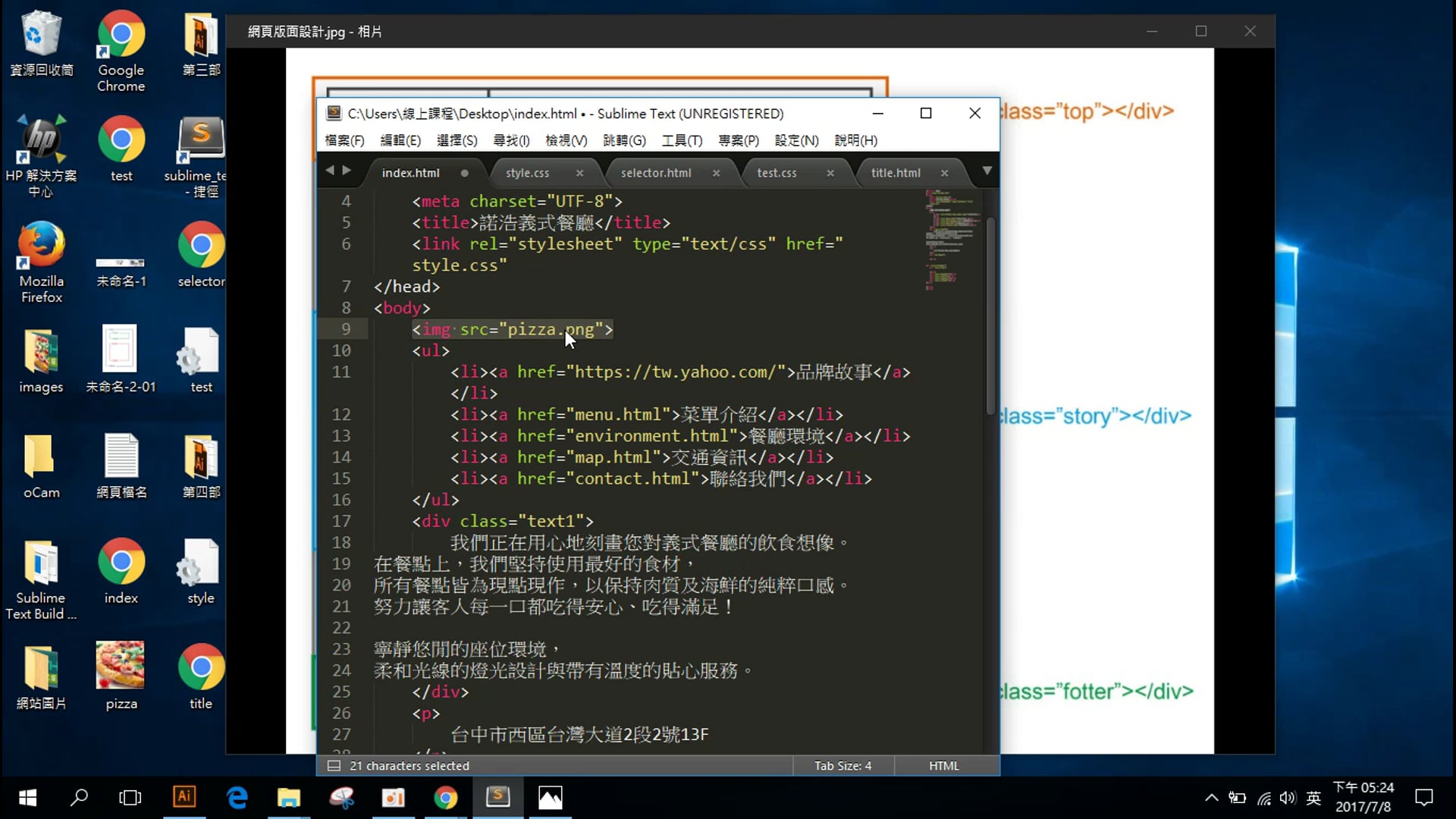Open the Tab Size: 4 selector
This screenshot has height=819, width=1456.
click(843, 766)
